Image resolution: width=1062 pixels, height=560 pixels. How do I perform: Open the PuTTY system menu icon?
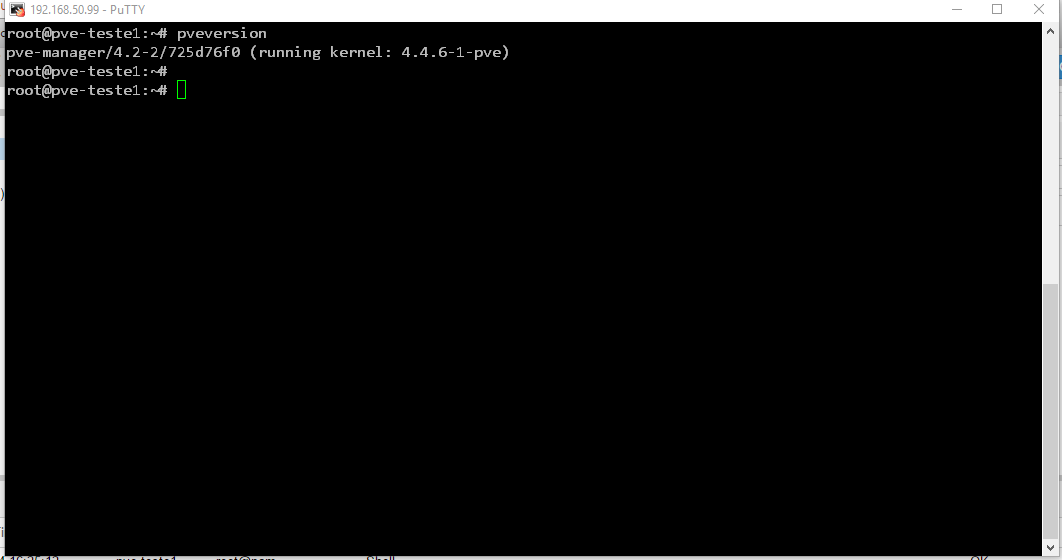point(17,9)
